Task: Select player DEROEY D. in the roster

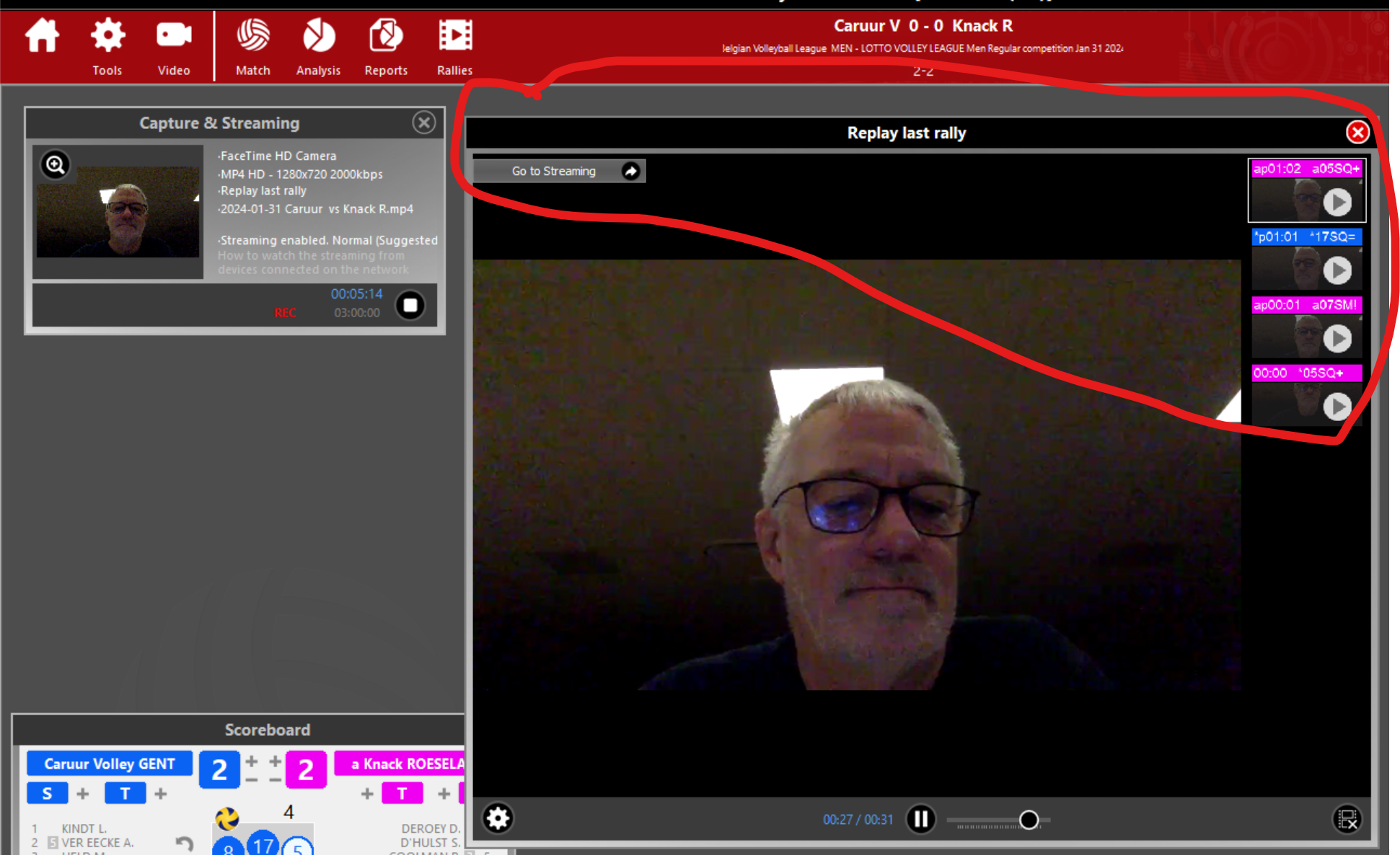Action: 431,828
